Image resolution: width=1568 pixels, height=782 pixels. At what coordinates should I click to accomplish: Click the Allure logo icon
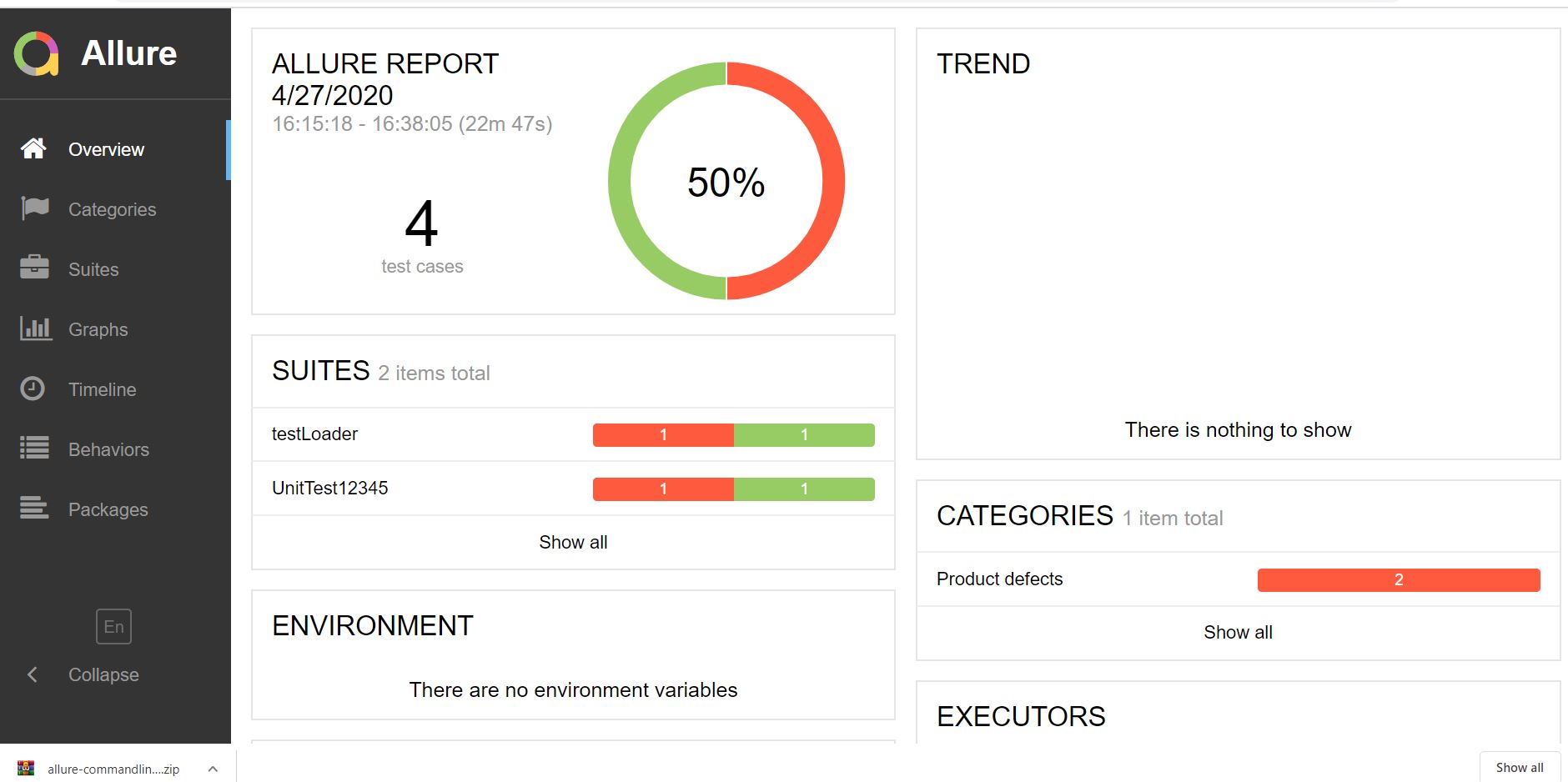point(36,54)
